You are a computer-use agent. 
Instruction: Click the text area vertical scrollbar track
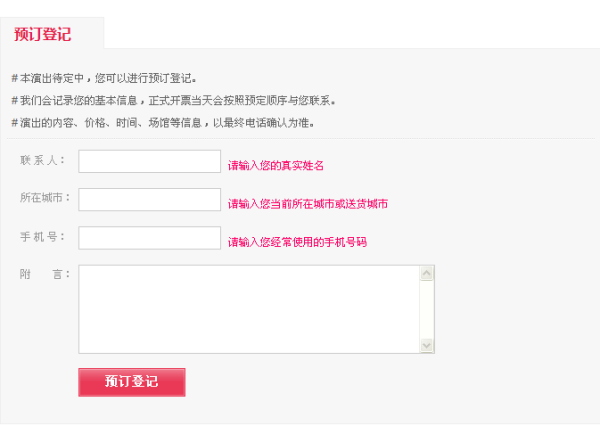[x=427, y=309]
